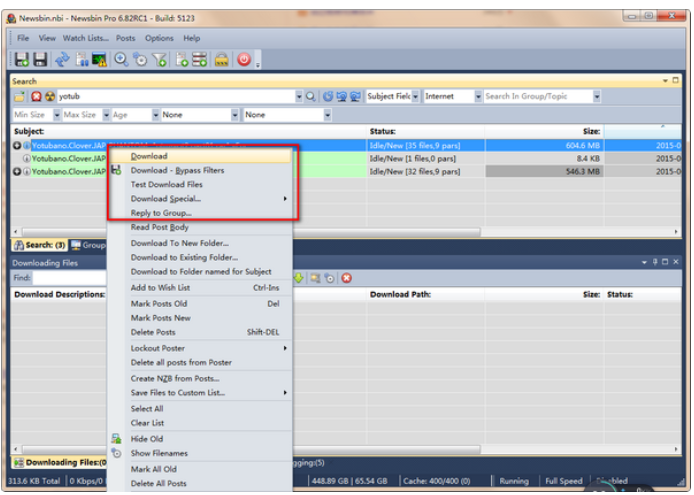Open the Options menu
The height and width of the screenshot is (495, 694).
pyautogui.click(x=159, y=39)
